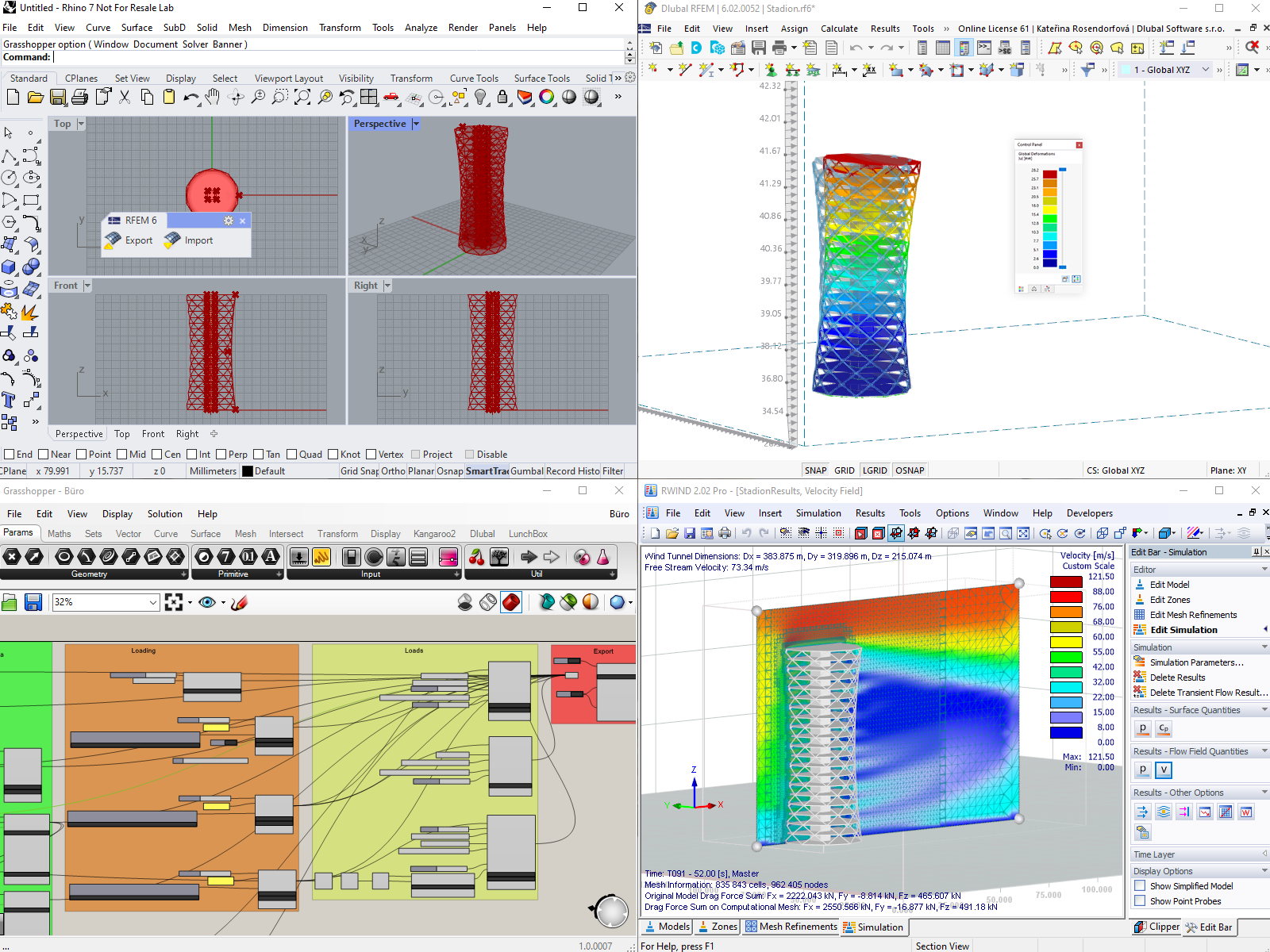Image resolution: width=1270 pixels, height=952 pixels.
Task: Open Simulation Parameters in RWIND
Action: (1196, 662)
